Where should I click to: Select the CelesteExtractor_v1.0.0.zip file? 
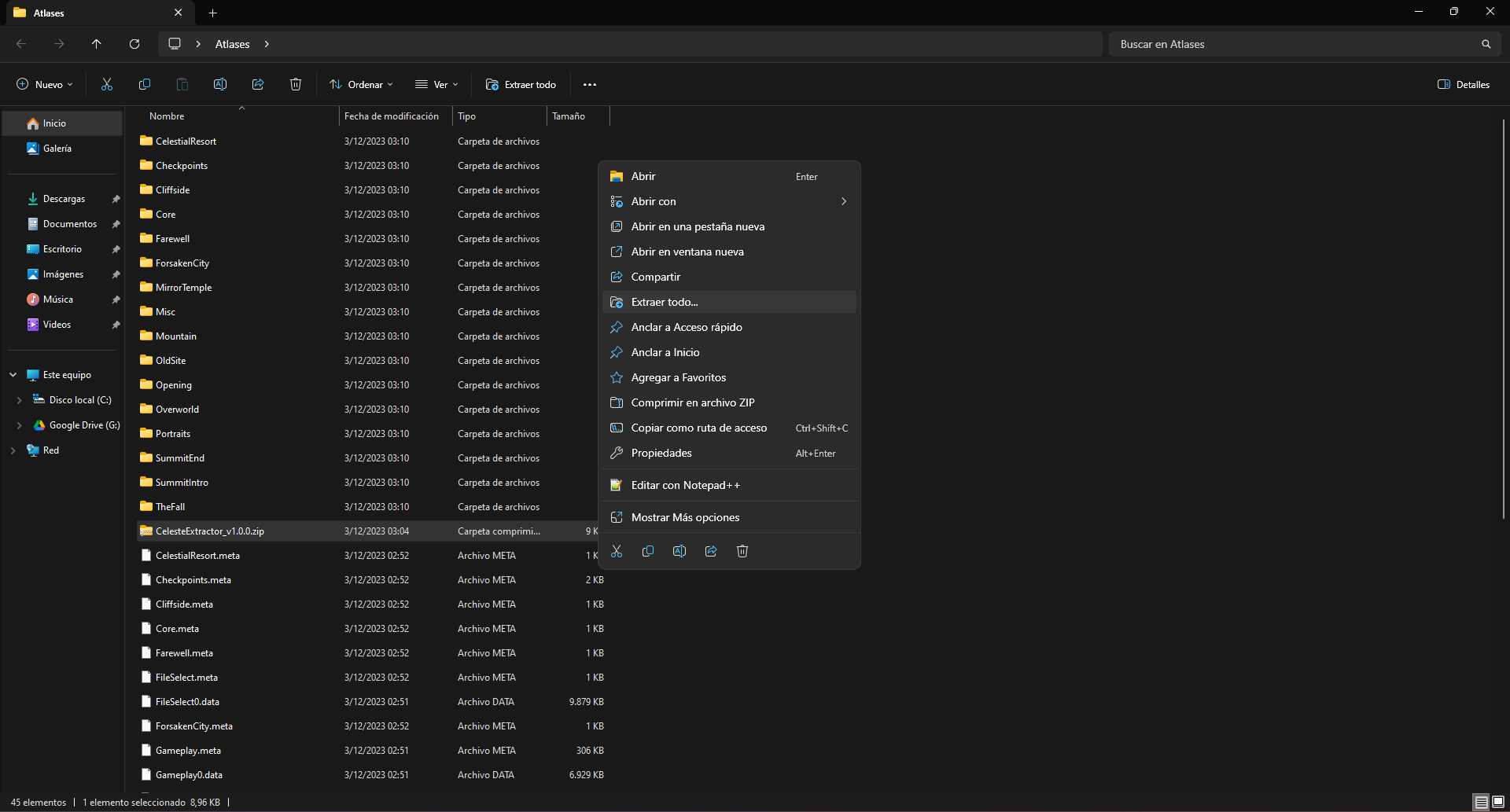[367, 531]
